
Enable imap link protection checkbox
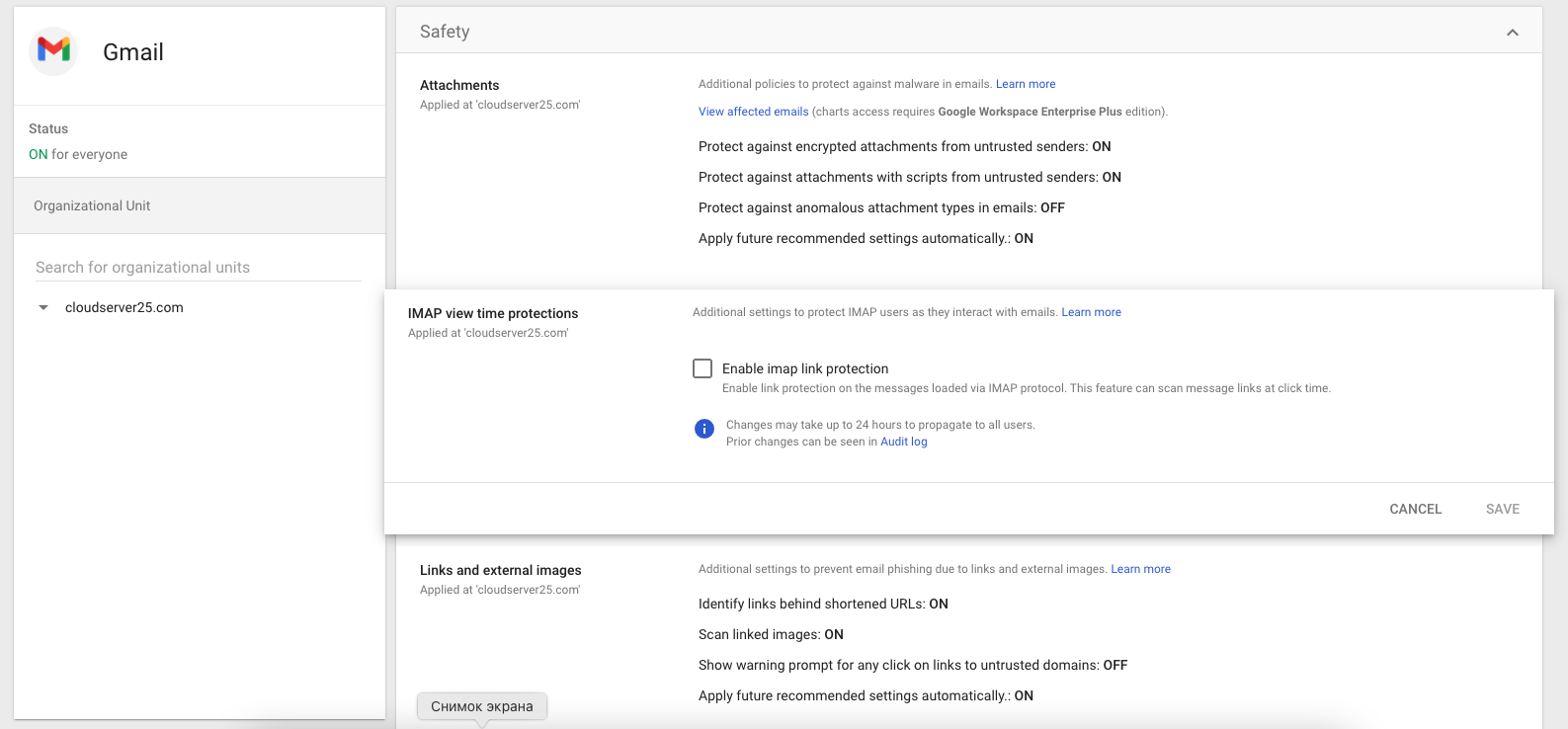702,368
